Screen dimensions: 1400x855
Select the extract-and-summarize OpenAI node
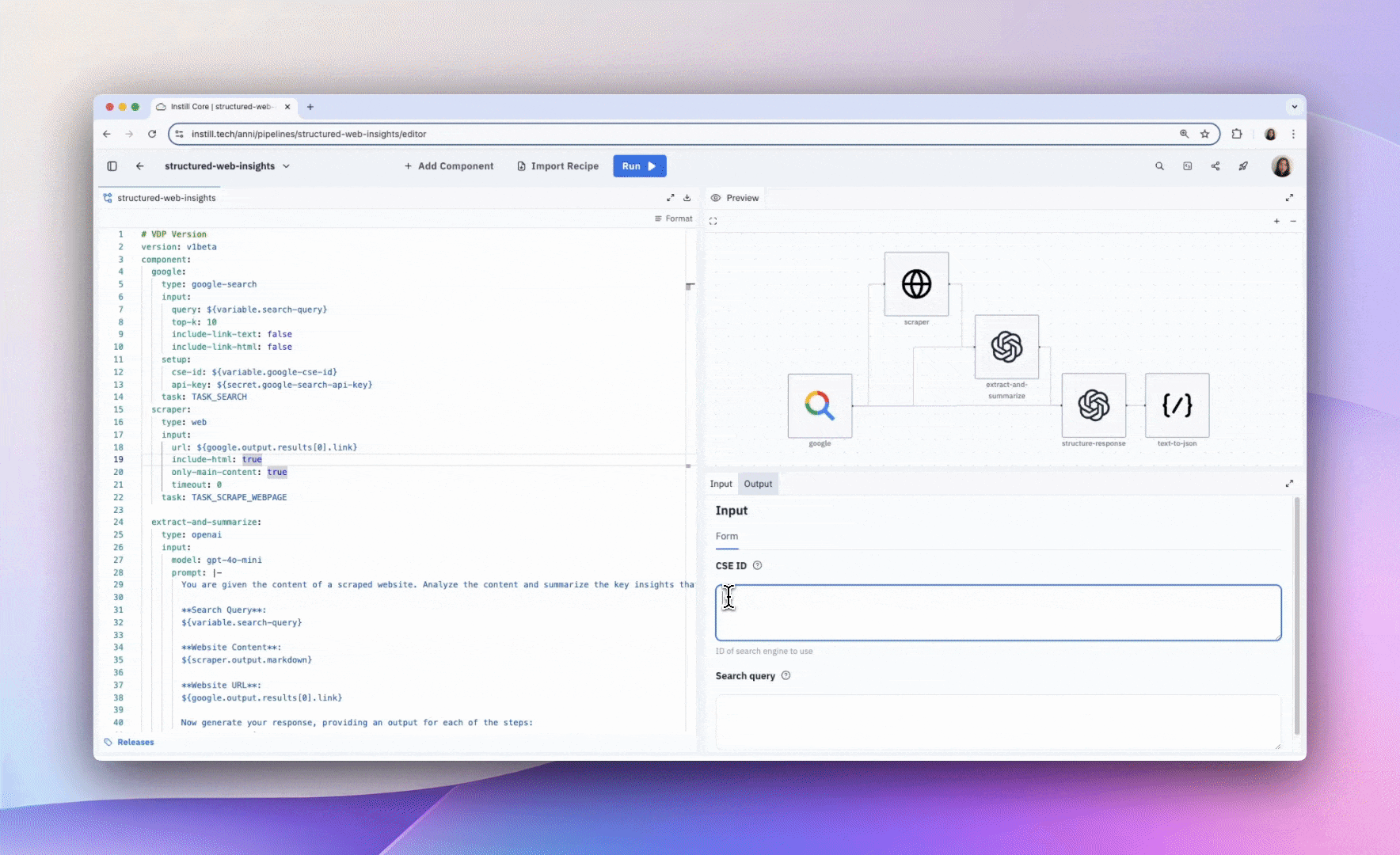point(1006,347)
